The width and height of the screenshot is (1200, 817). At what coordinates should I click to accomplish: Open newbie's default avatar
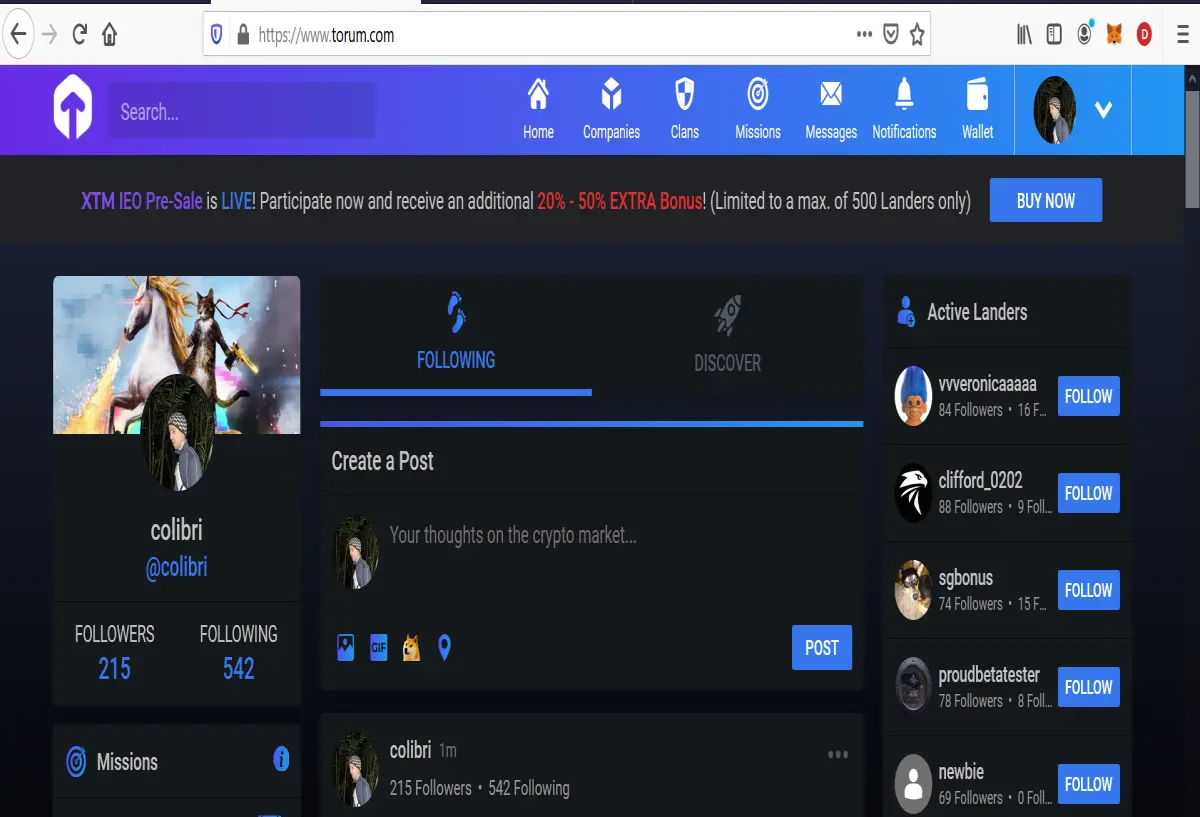click(x=913, y=783)
